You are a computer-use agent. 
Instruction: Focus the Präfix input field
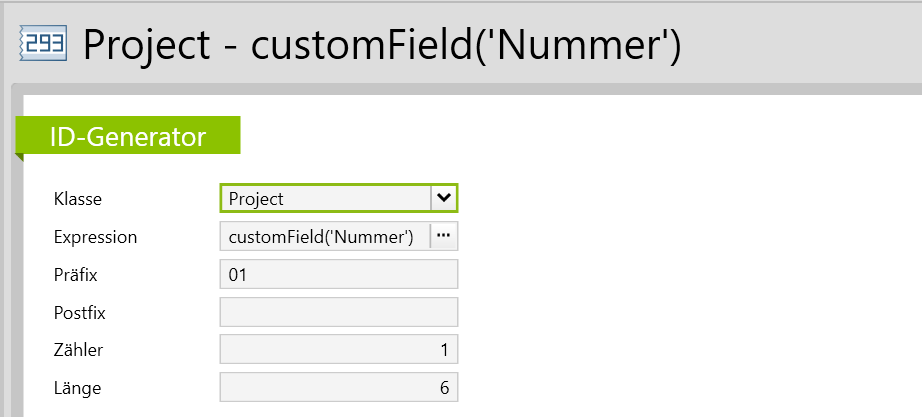click(338, 274)
